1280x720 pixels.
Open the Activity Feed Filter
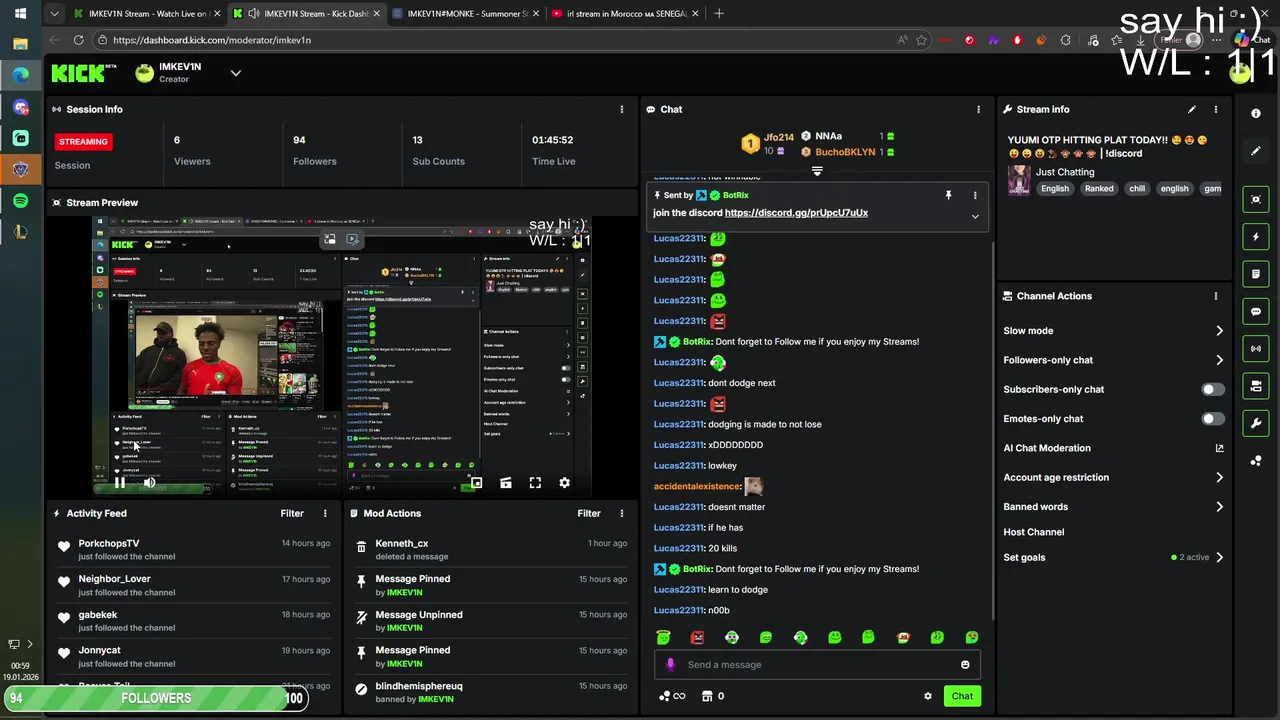point(292,513)
